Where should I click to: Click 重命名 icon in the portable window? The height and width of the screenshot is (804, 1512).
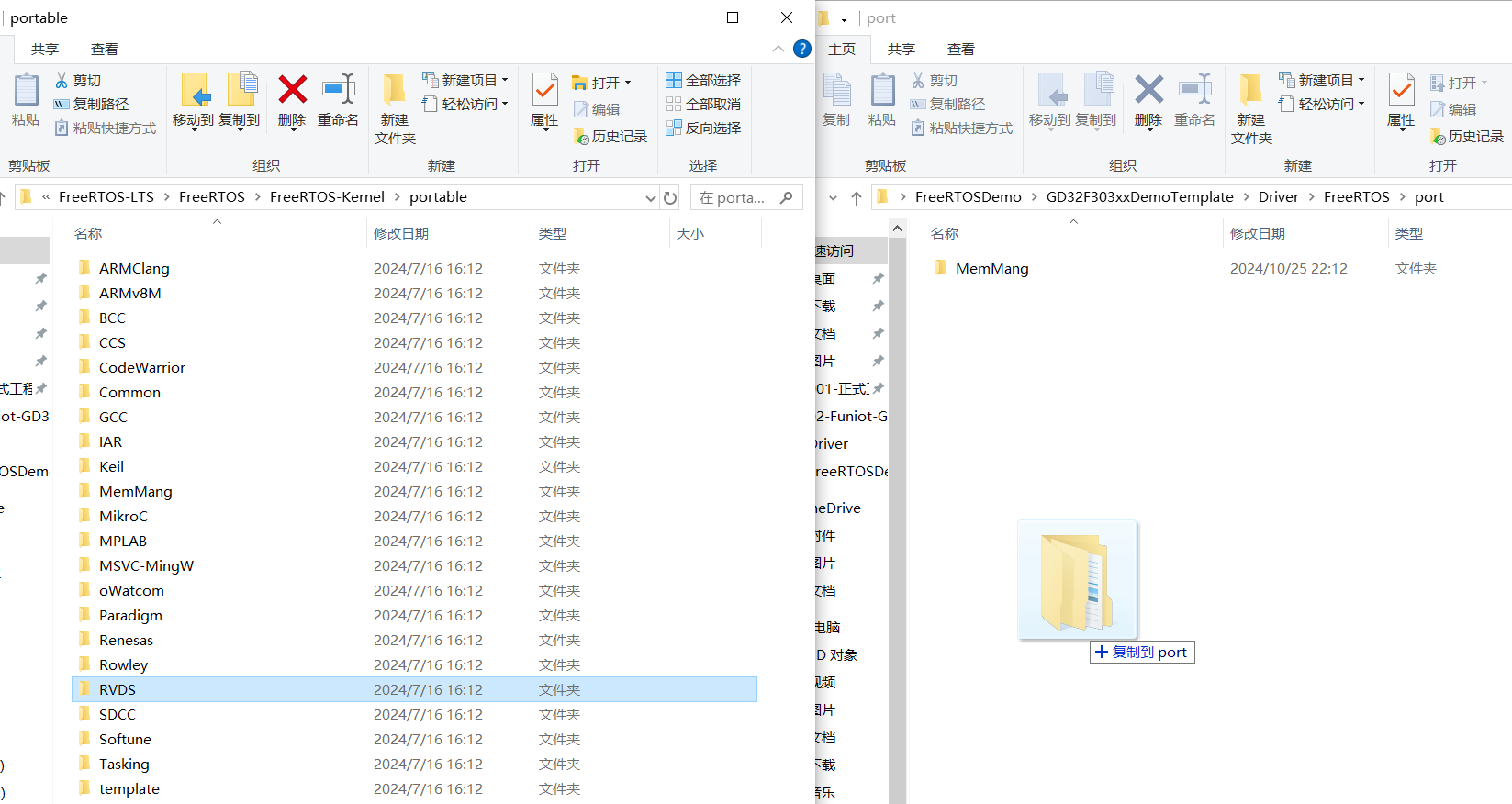338,91
